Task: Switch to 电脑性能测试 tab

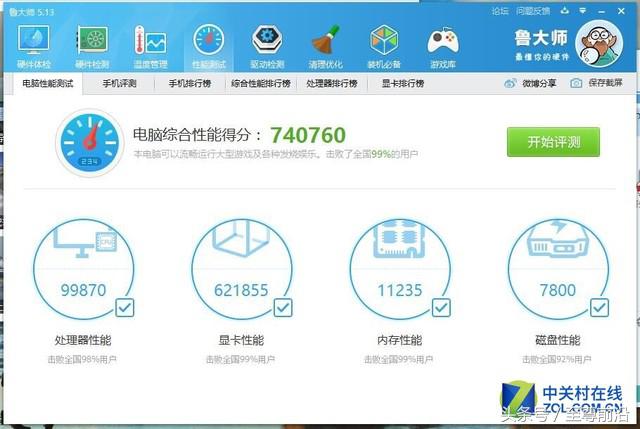Action: point(48,84)
